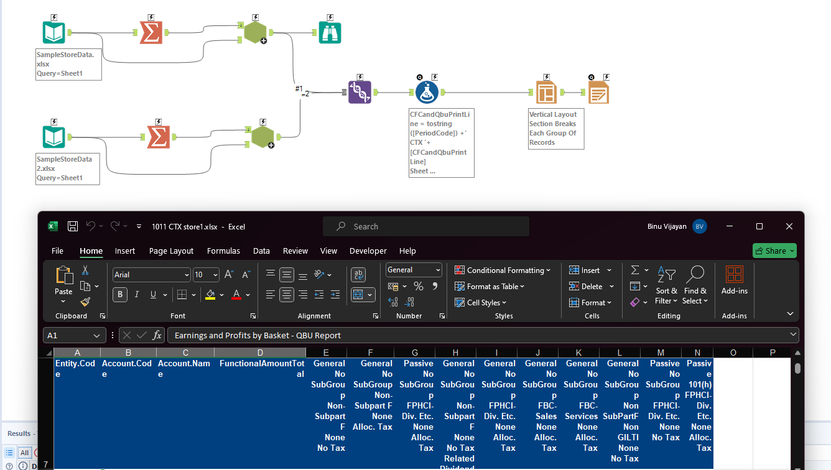Click the AutoSum sigma button
Screen dimensions: 831x470
click(x=634, y=270)
